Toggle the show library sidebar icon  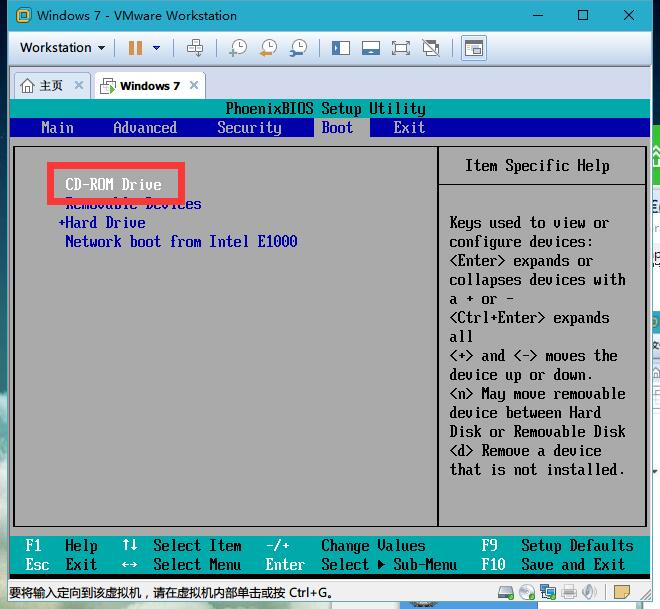click(341, 47)
